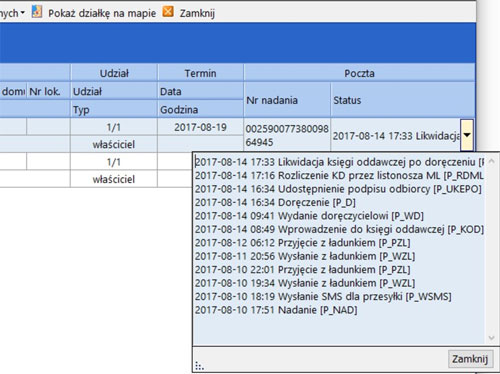
Task: Click the map icon beside 'Pokaż działkę na mapie'
Action: pyautogui.click(x=37, y=12)
